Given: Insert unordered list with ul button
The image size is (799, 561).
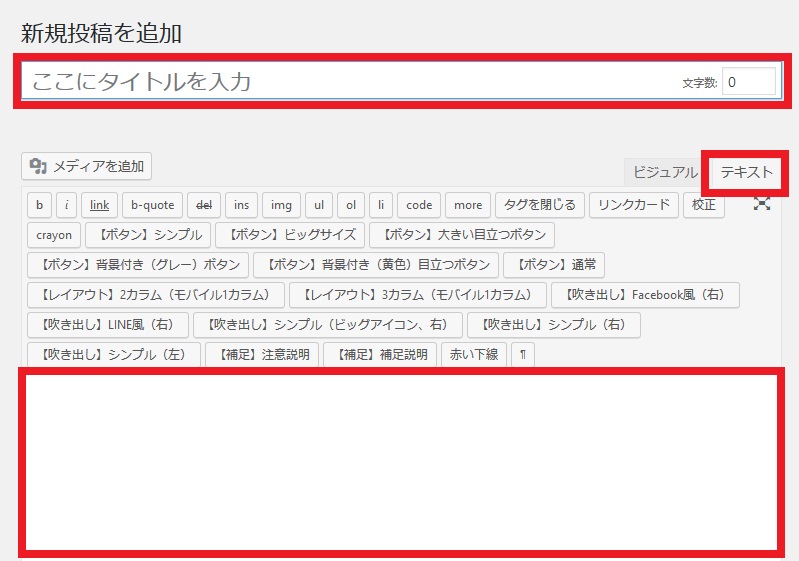Looking at the screenshot, I should [x=319, y=205].
